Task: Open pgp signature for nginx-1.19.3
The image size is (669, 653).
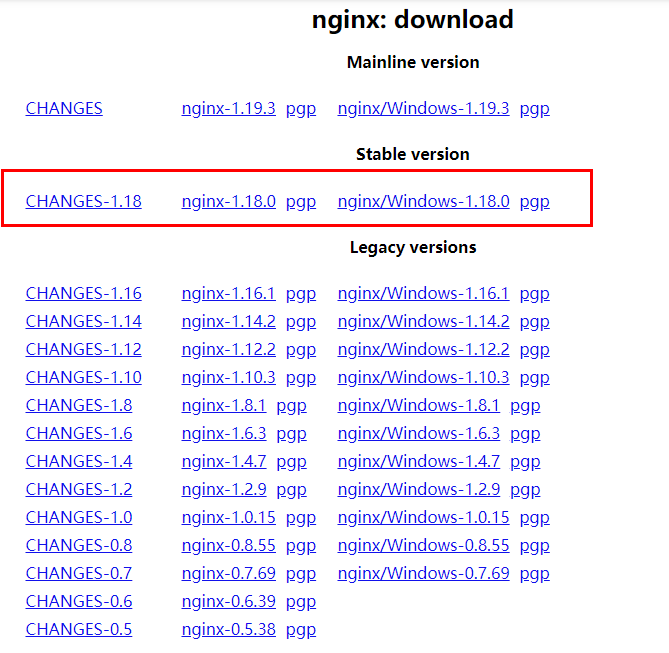Action: (x=301, y=110)
